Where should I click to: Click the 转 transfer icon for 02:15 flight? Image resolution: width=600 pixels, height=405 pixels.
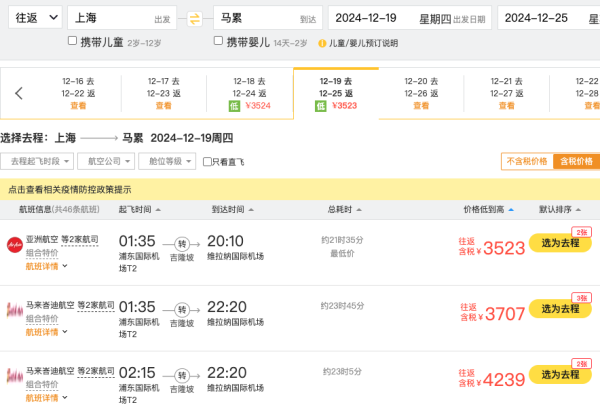point(182,376)
